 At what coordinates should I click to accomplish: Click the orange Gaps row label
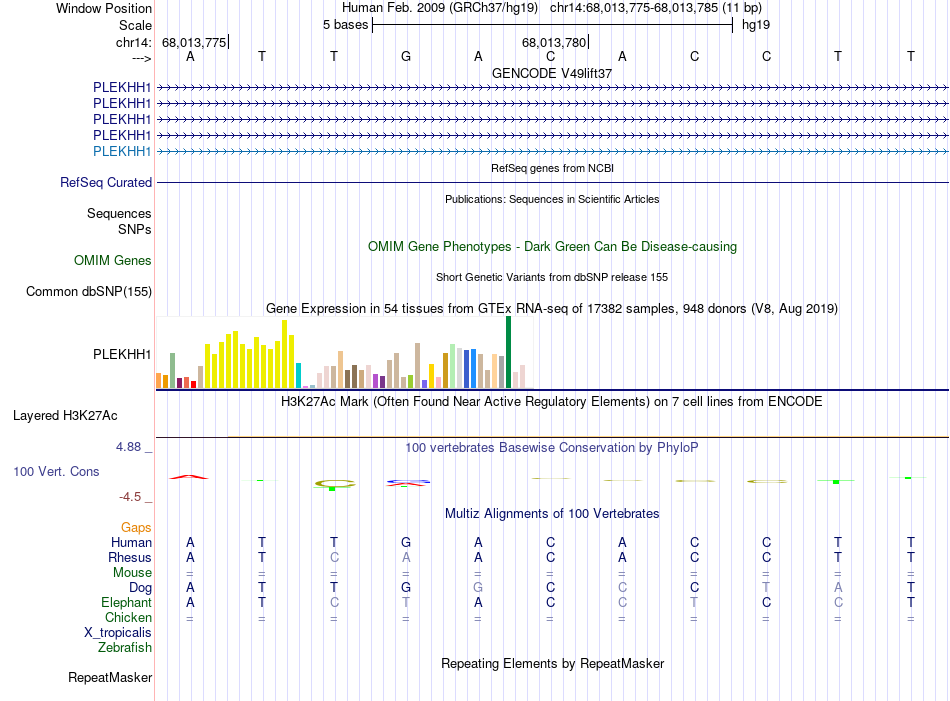pyautogui.click(x=136, y=528)
